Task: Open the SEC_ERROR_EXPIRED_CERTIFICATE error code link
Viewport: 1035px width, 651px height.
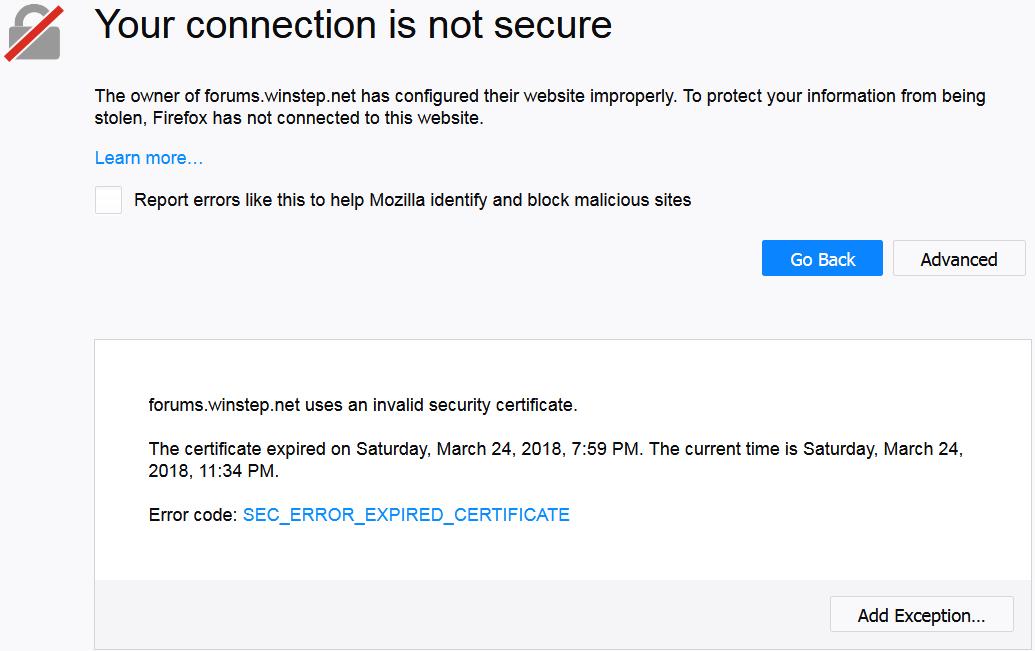Action: point(406,515)
